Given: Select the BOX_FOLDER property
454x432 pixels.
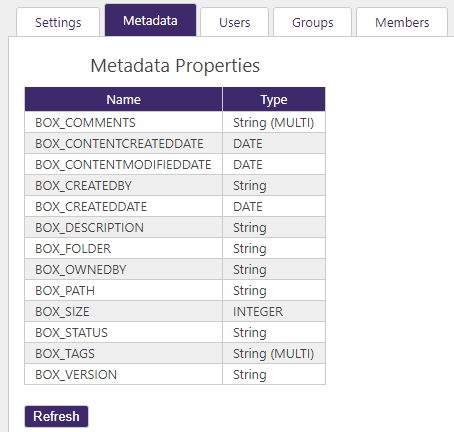Looking at the screenshot, I should (x=73, y=249).
